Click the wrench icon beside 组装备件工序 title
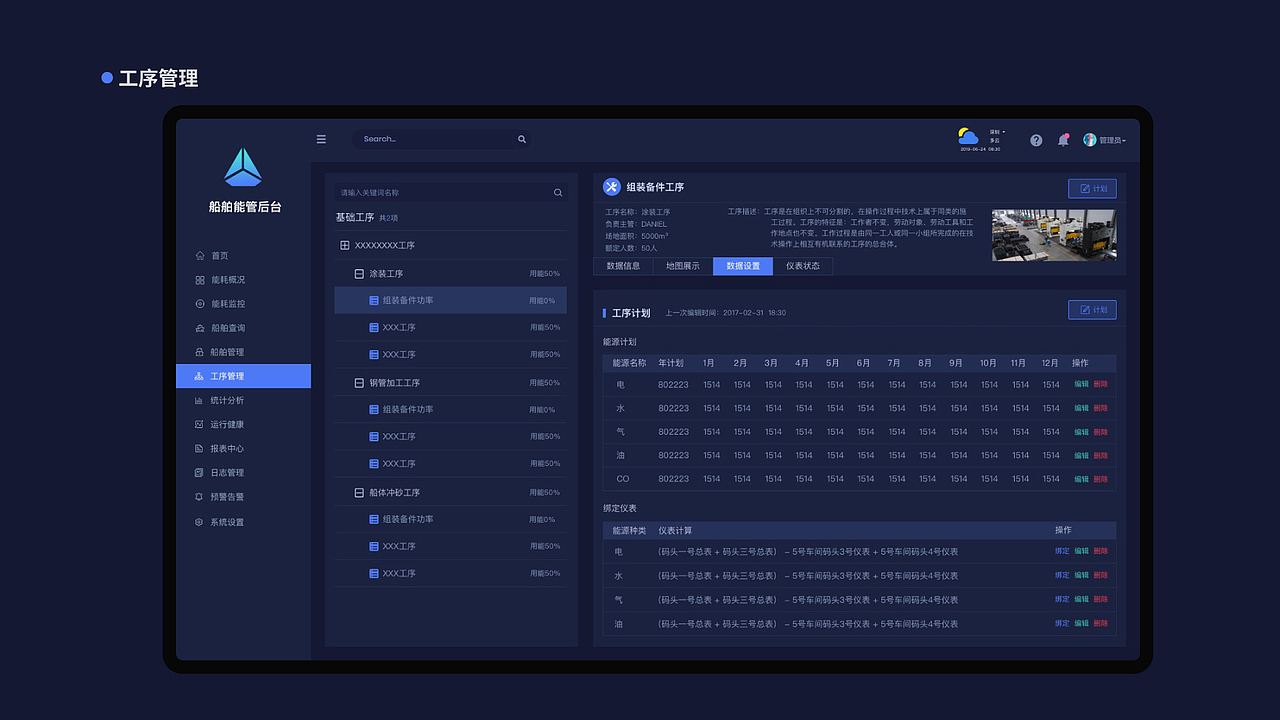The image size is (1280, 720). (612, 187)
